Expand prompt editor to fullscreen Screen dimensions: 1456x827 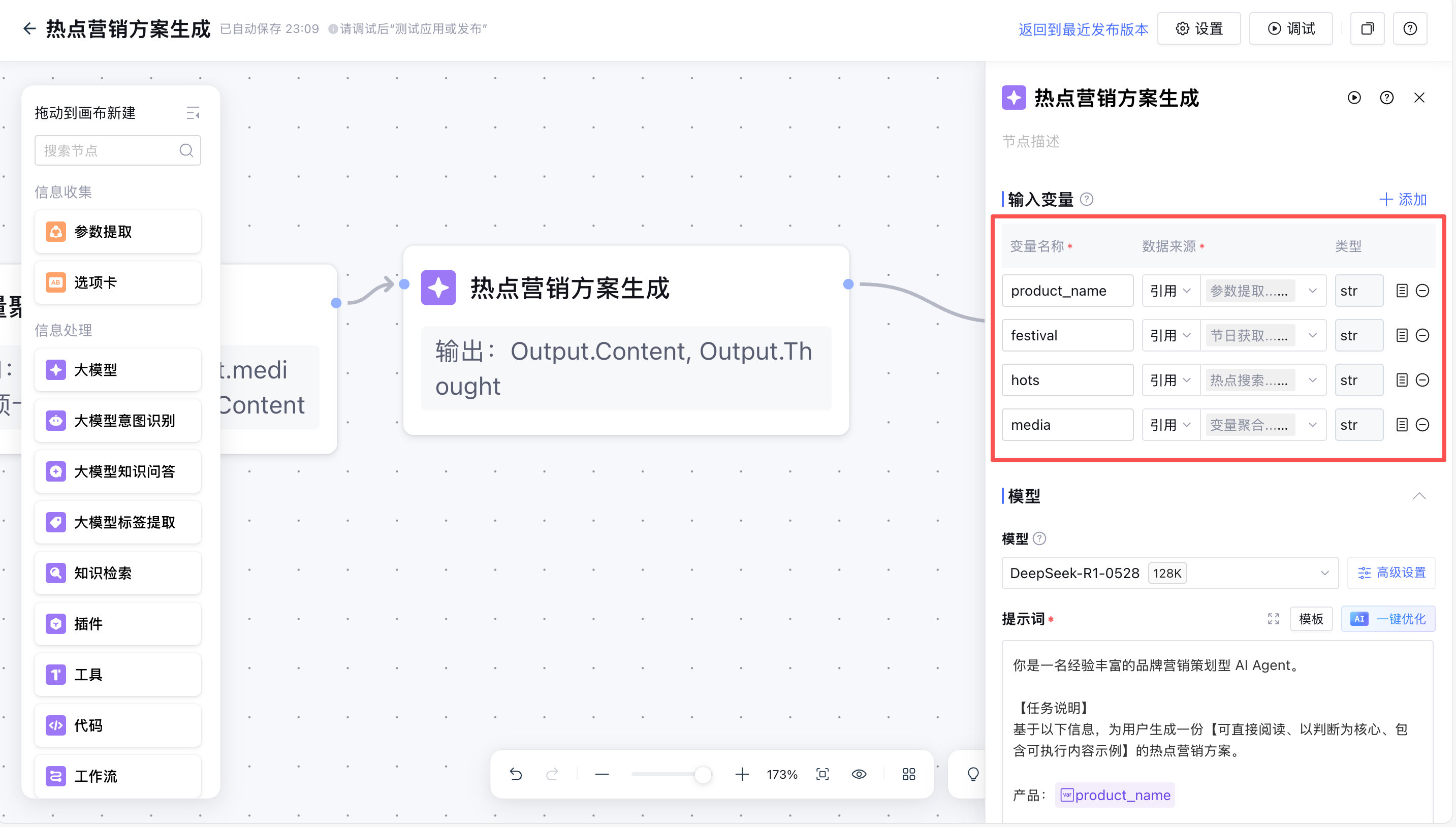pos(1273,619)
